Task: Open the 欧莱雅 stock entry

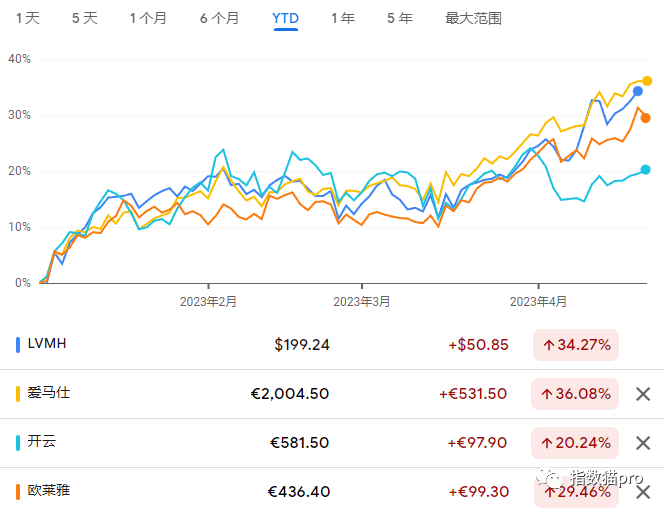Action: 50,491
